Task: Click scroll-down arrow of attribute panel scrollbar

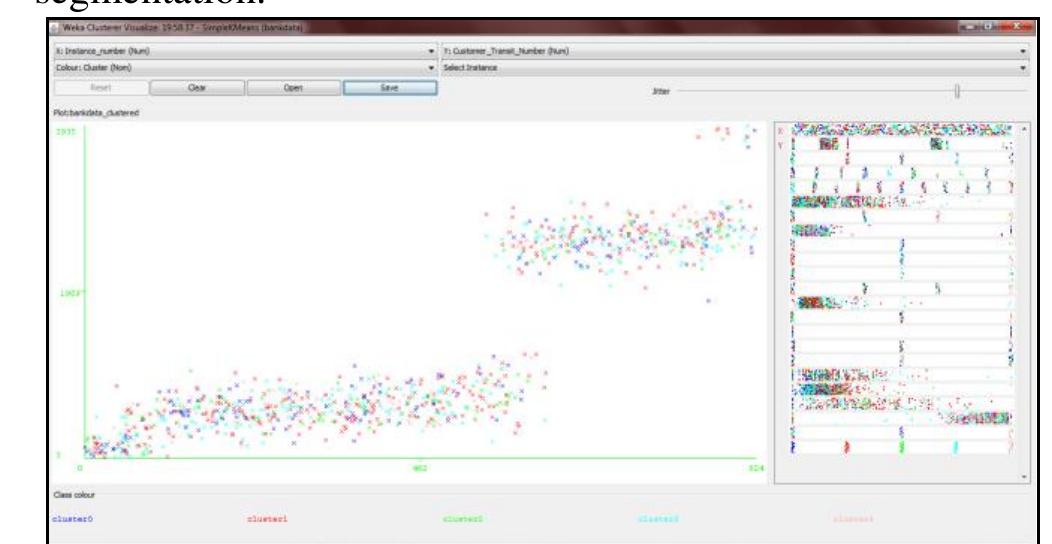Action: click(1024, 477)
